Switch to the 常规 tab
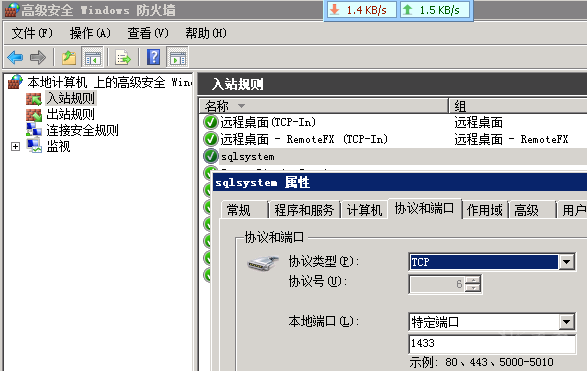This screenshot has height=371, width=587. [x=244, y=210]
